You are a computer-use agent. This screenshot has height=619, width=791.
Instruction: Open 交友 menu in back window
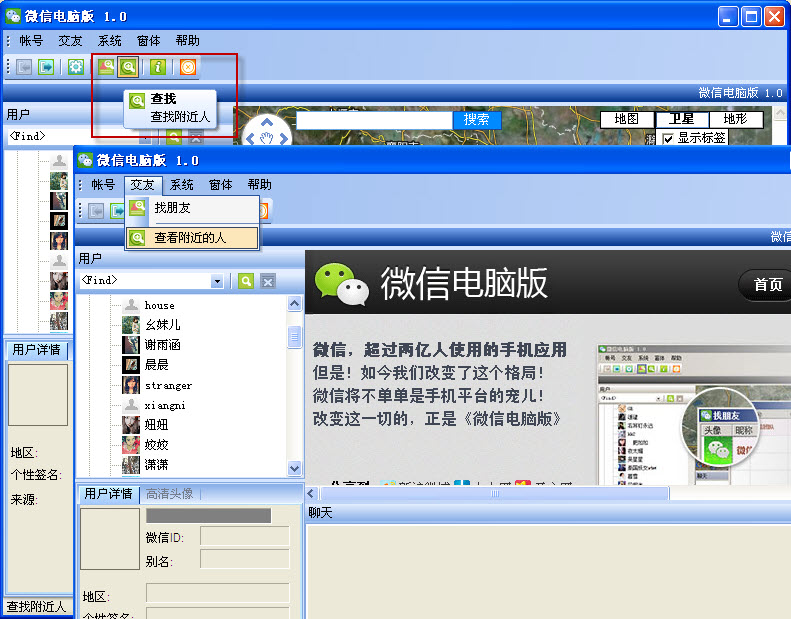click(x=70, y=41)
